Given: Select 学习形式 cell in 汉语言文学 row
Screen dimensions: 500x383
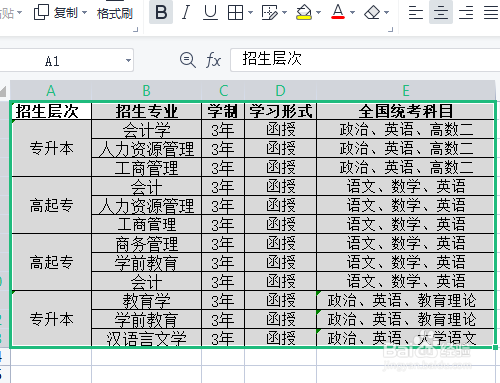Looking at the screenshot, I should [x=280, y=338].
